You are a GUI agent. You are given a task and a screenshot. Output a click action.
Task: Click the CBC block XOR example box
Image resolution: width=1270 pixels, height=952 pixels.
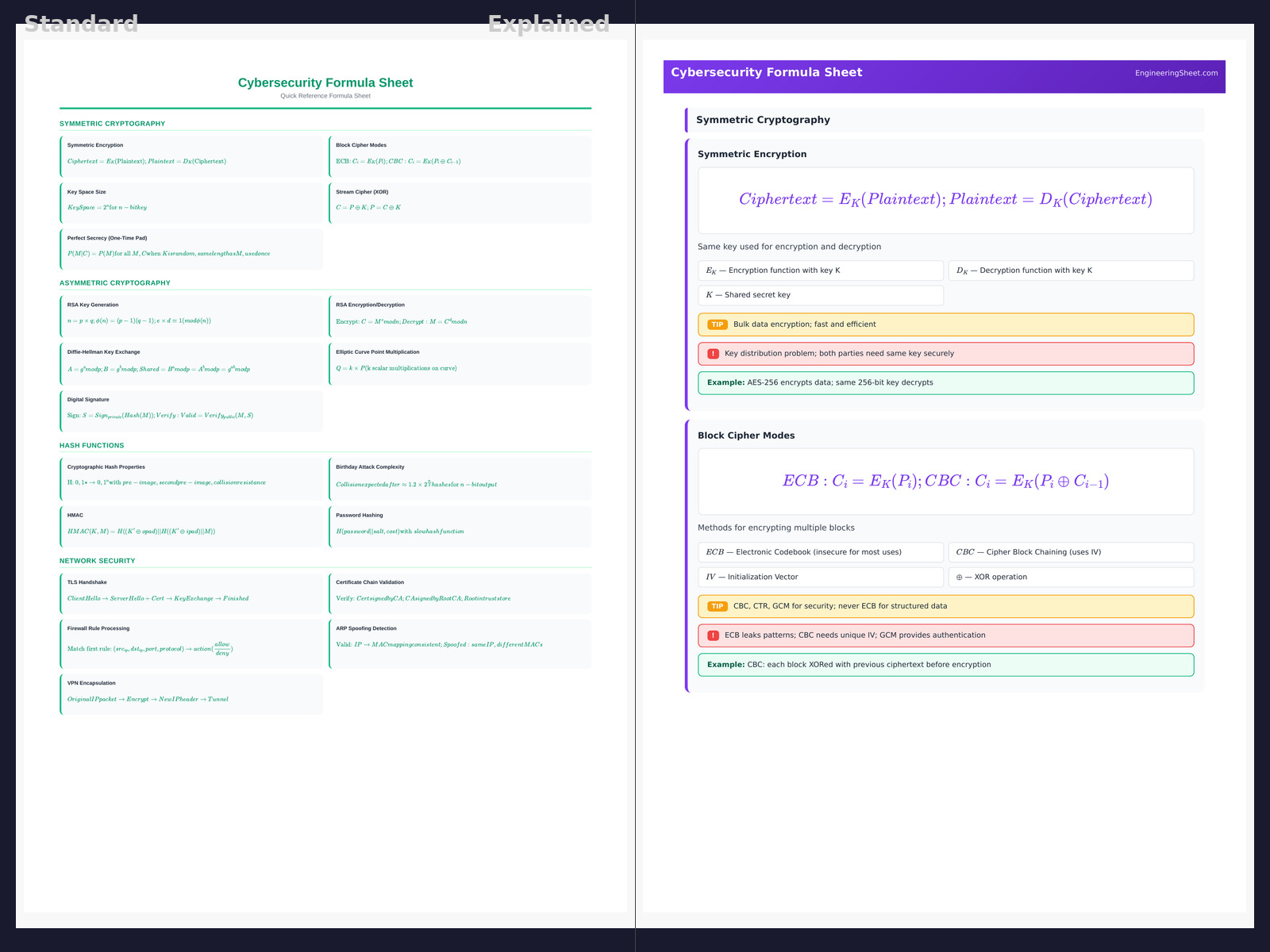(945, 665)
